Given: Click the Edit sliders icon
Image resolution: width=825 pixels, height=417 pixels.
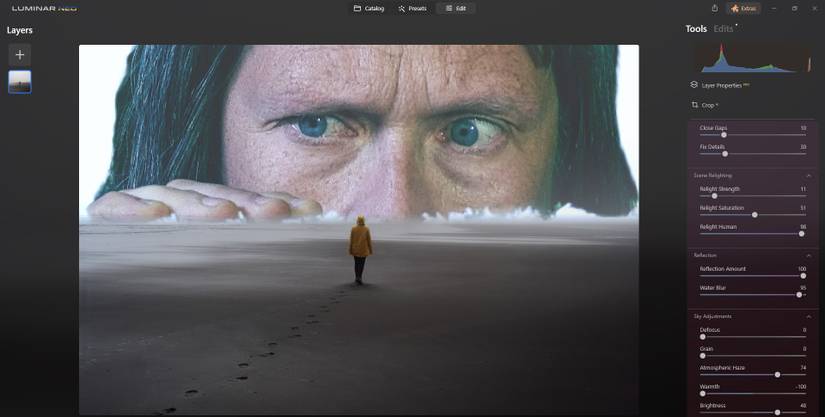Looking at the screenshot, I should coord(449,8).
